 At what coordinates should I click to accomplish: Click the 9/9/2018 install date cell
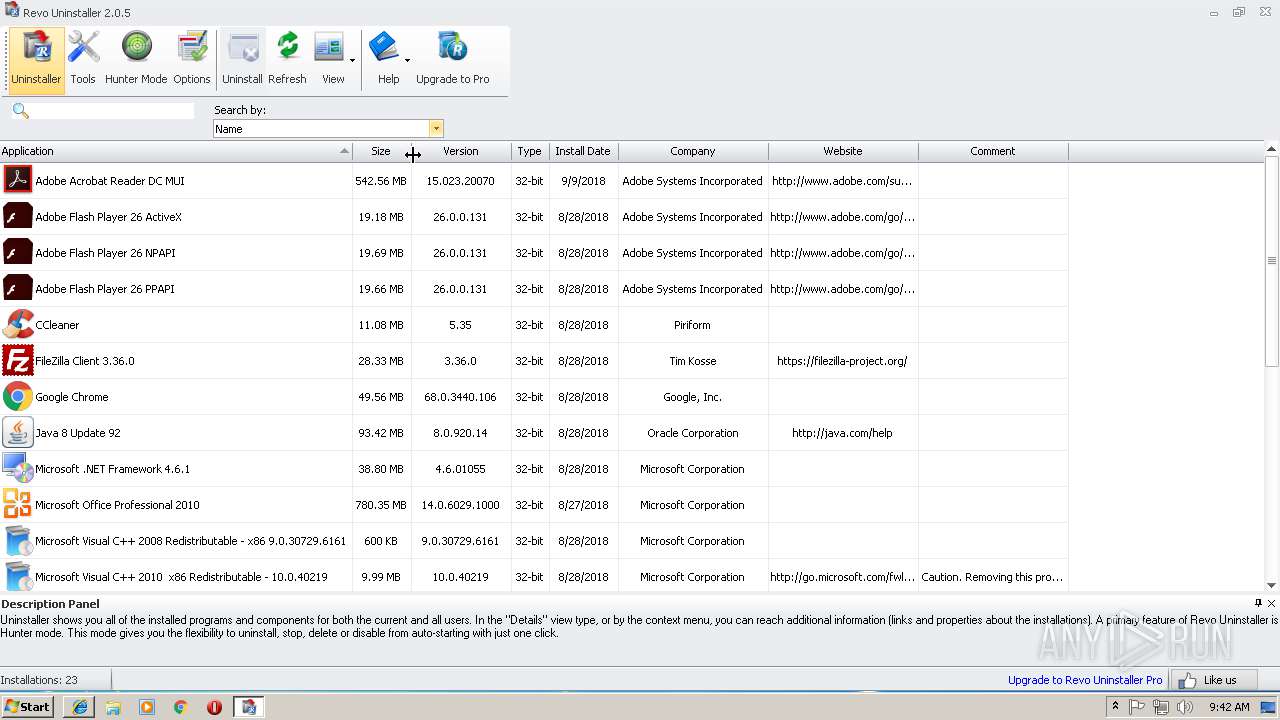point(583,181)
